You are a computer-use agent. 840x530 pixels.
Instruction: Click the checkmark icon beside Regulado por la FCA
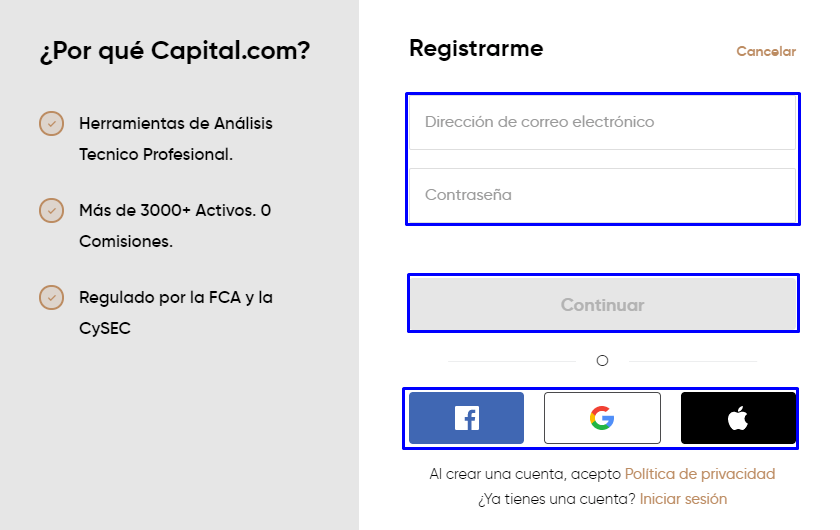tap(51, 298)
